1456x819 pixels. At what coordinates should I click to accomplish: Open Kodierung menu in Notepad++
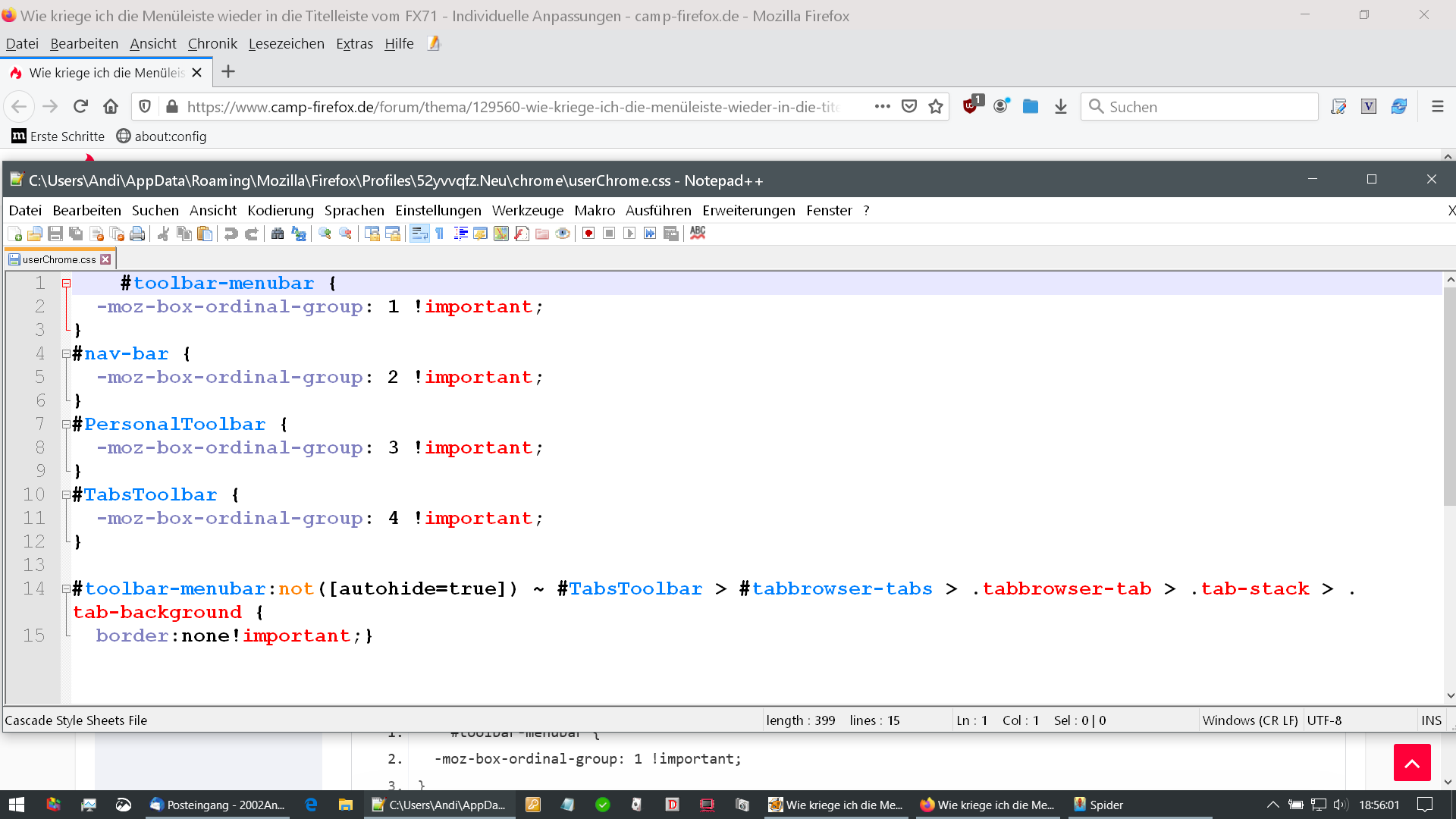(x=280, y=211)
